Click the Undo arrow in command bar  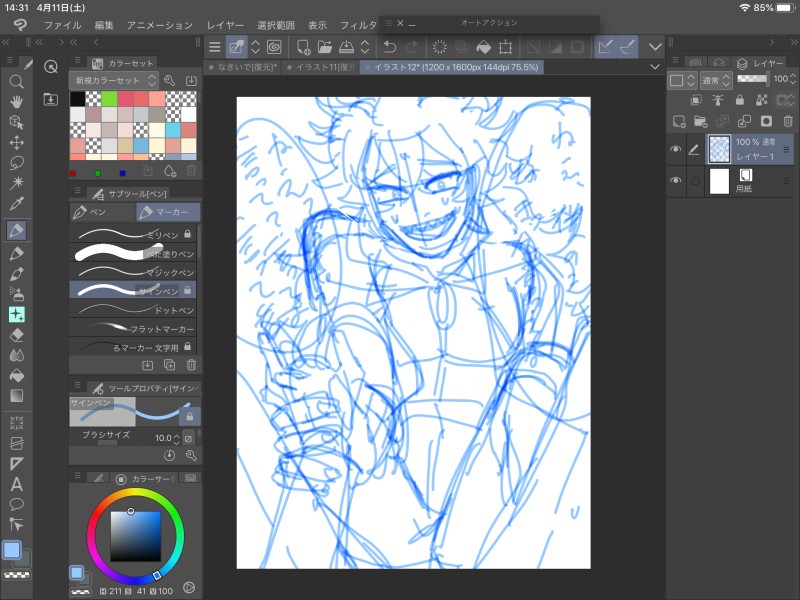click(x=390, y=47)
